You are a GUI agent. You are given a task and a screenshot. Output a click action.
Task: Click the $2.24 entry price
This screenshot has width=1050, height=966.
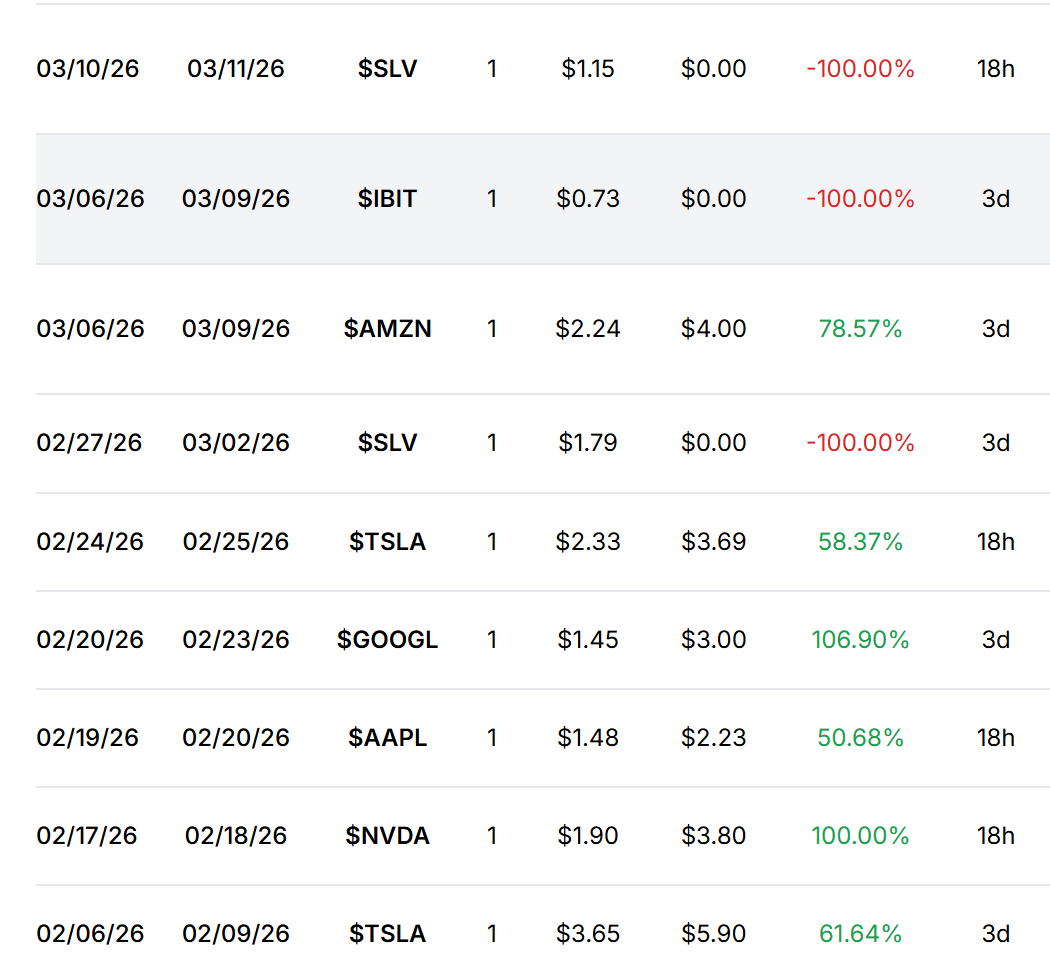[x=587, y=328]
